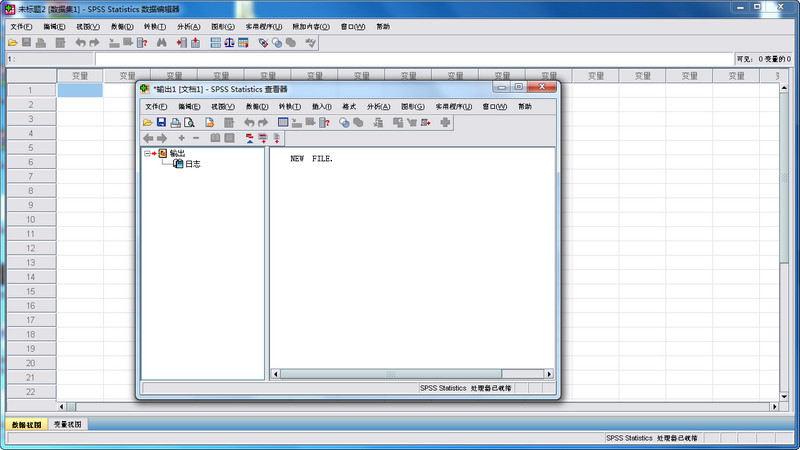Select 输出 root in outline tree

pos(177,153)
